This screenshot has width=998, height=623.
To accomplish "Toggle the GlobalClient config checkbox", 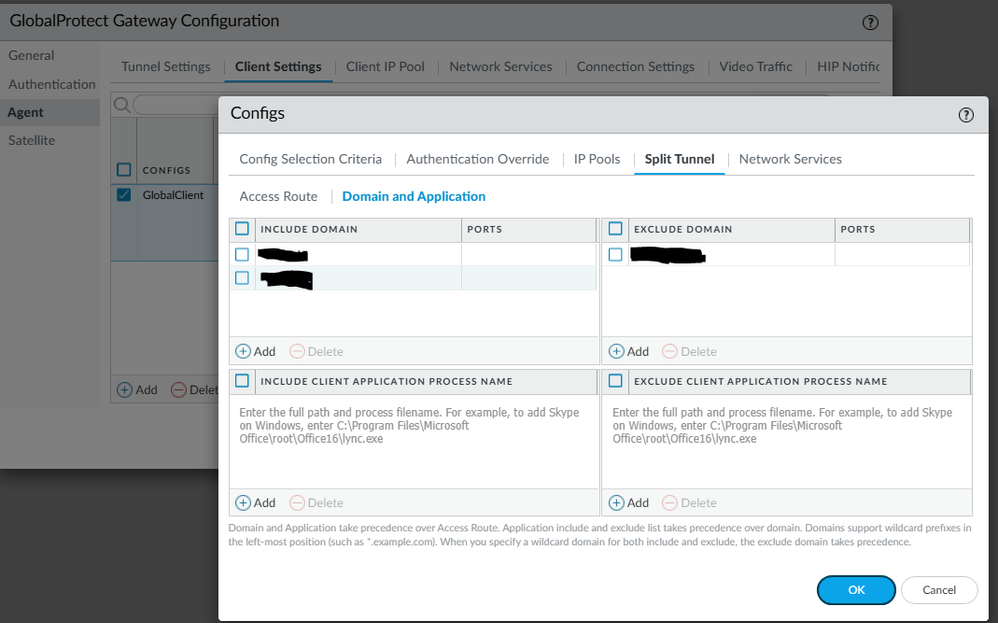I will click(124, 195).
